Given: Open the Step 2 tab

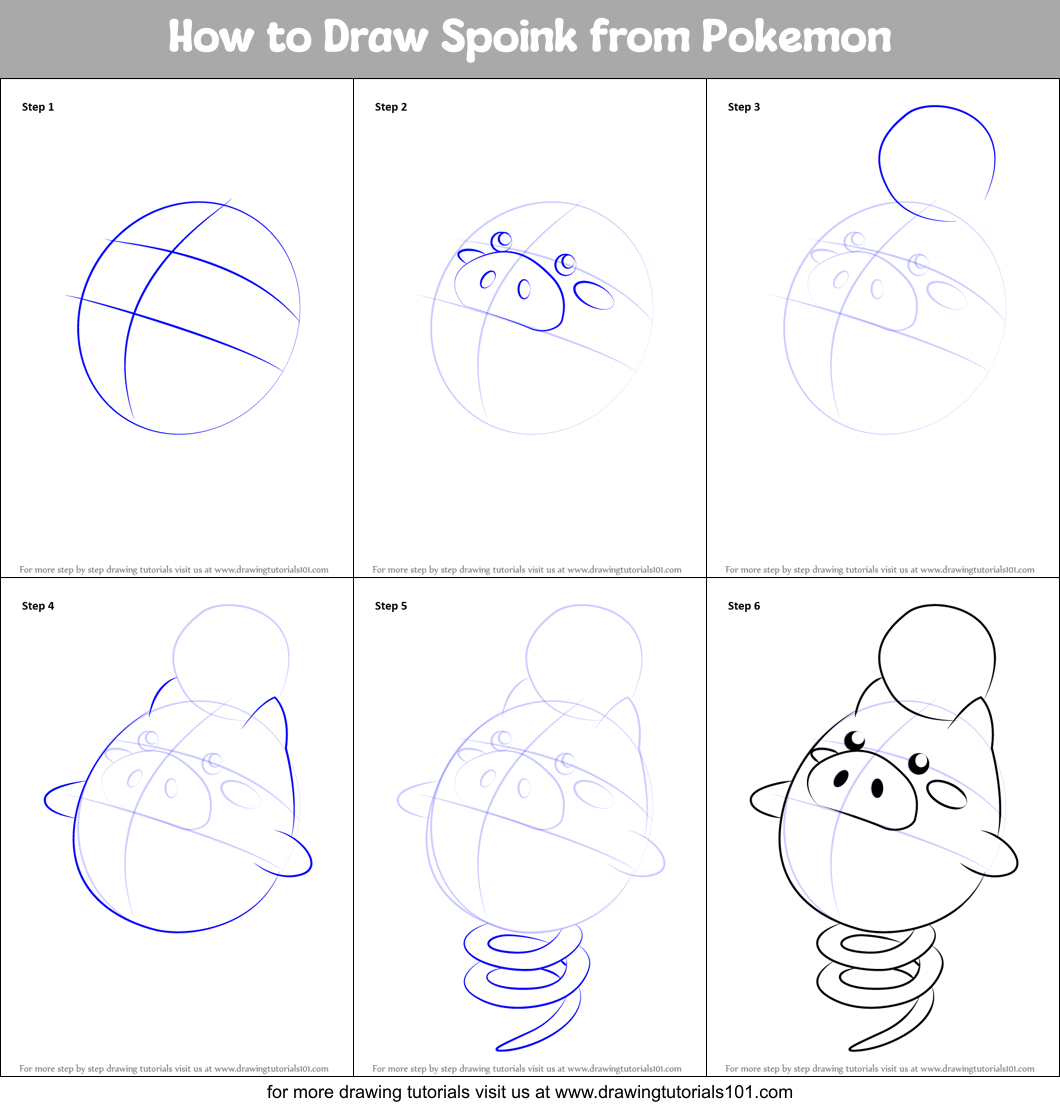Looking at the screenshot, I should click(x=391, y=106).
